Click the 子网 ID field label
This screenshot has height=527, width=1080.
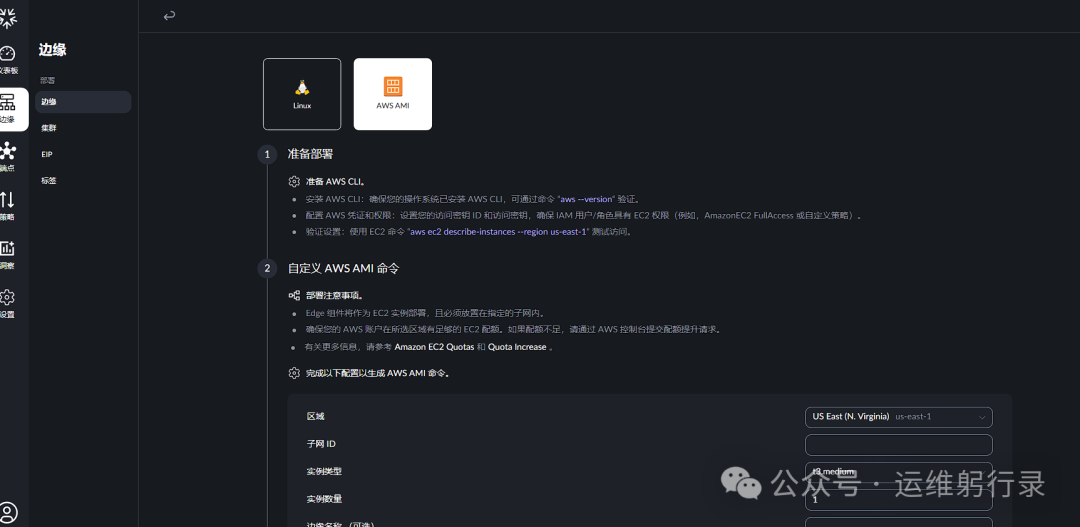coord(321,444)
